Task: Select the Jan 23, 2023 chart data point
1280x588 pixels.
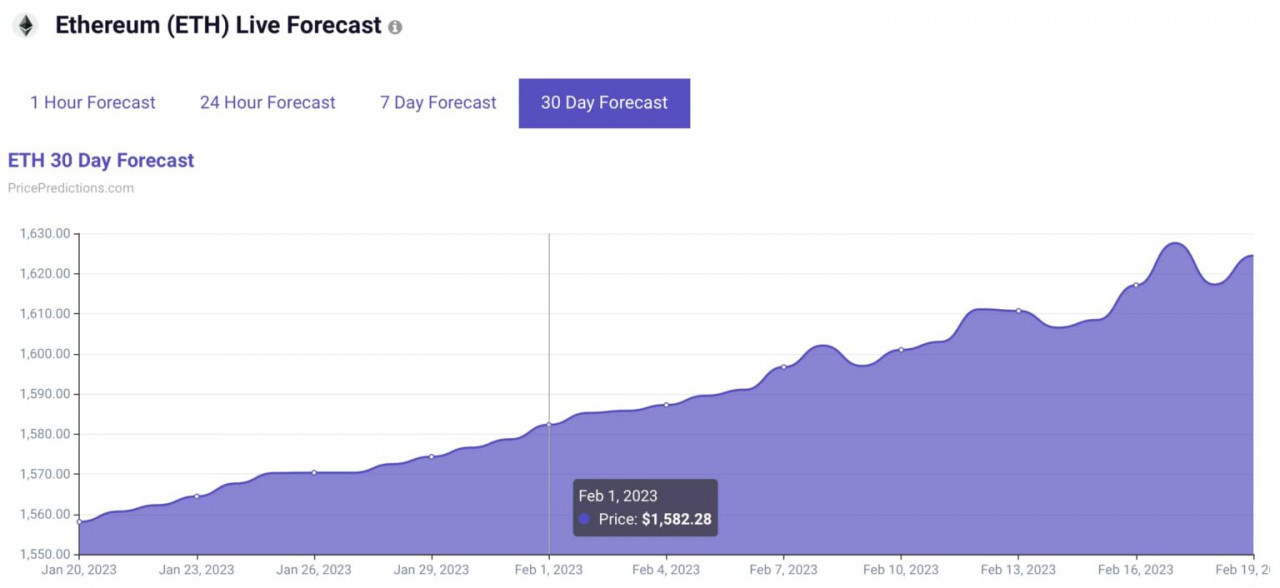Action: click(196, 496)
